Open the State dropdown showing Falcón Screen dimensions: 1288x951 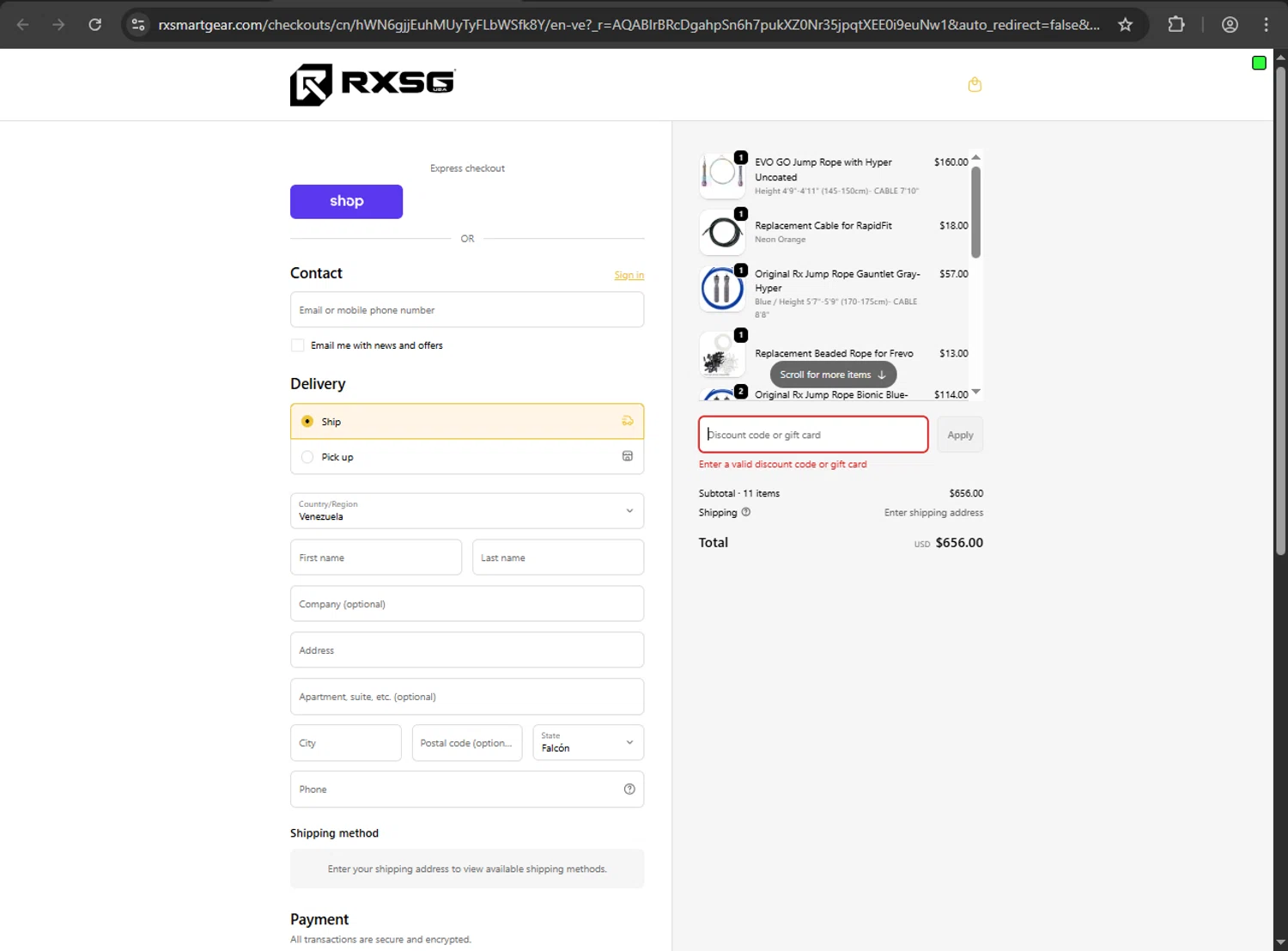pyautogui.click(x=588, y=743)
